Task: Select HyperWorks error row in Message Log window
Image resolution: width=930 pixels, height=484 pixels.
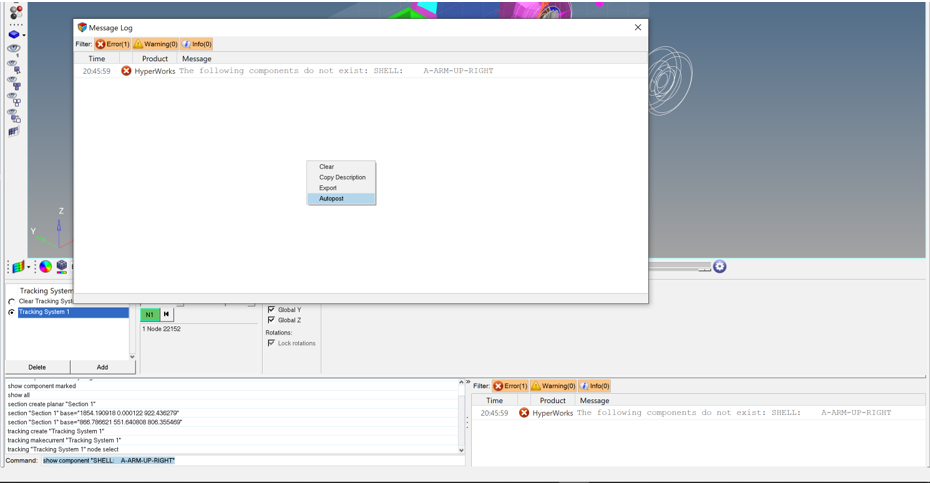Action: (361, 71)
